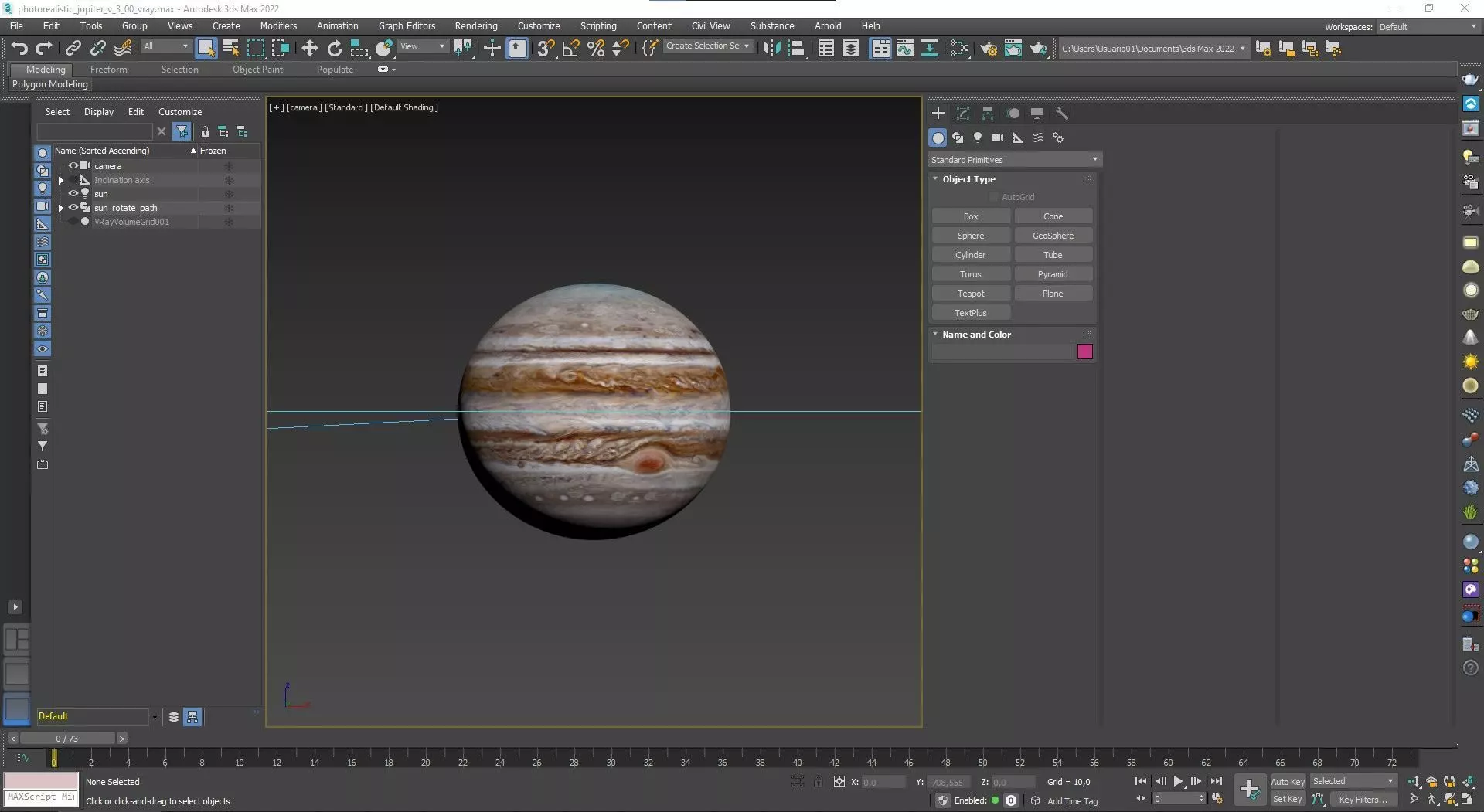Screen dimensions: 1484x812
Task: Switch to Shapes category icon
Action: pos(958,138)
